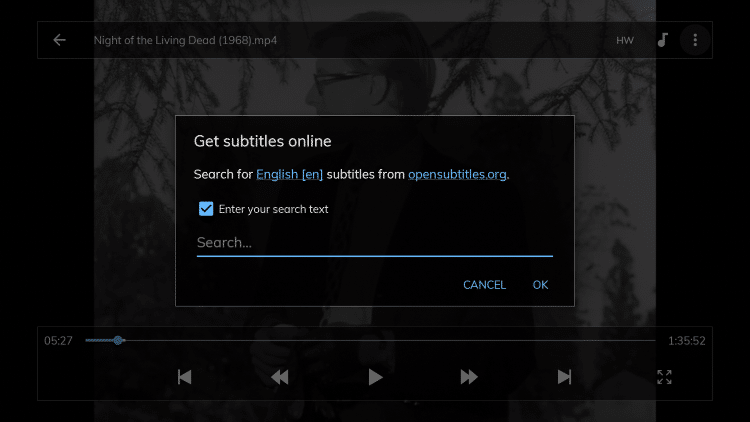Play the paused video
This screenshot has height=422, width=750.
375,377
